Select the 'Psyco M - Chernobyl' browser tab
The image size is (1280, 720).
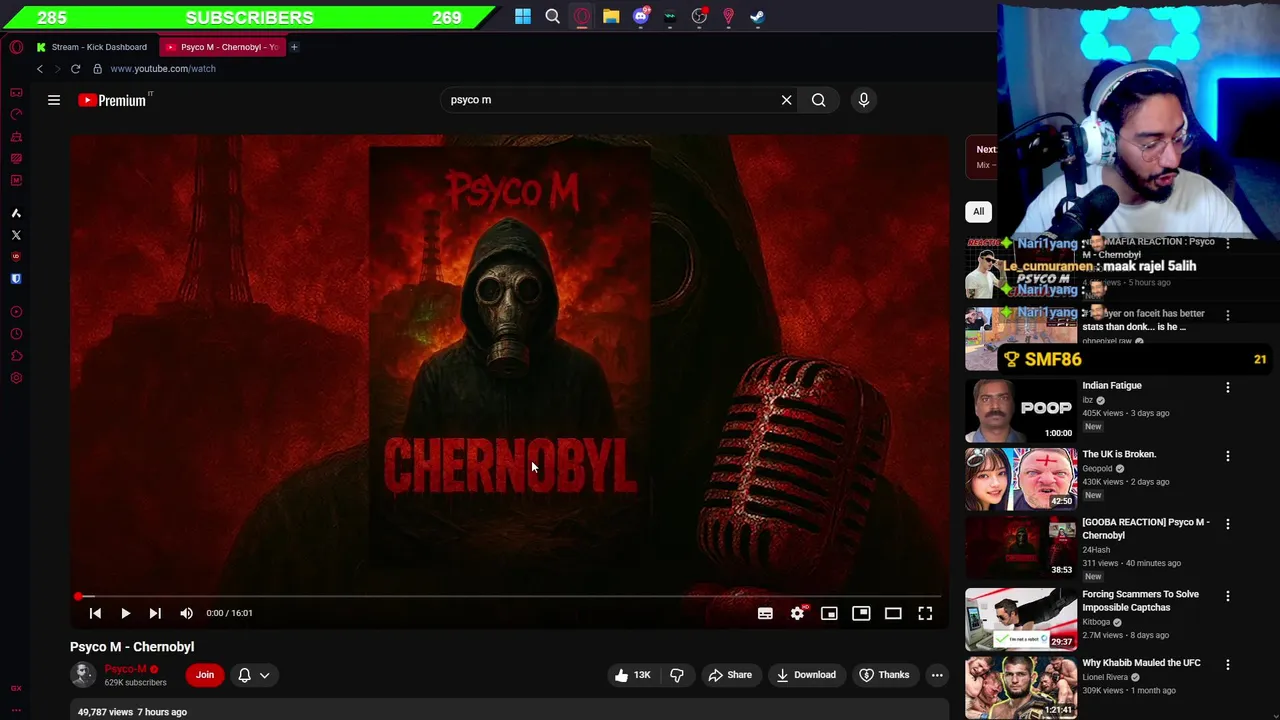(222, 47)
